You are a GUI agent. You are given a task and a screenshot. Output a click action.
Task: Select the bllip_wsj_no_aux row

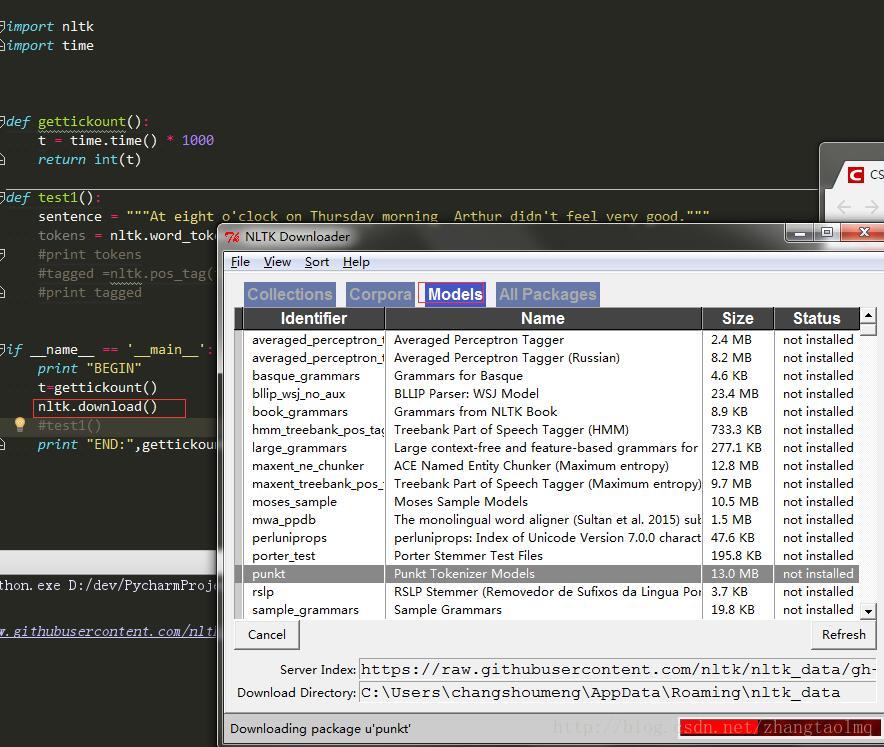[547, 394]
